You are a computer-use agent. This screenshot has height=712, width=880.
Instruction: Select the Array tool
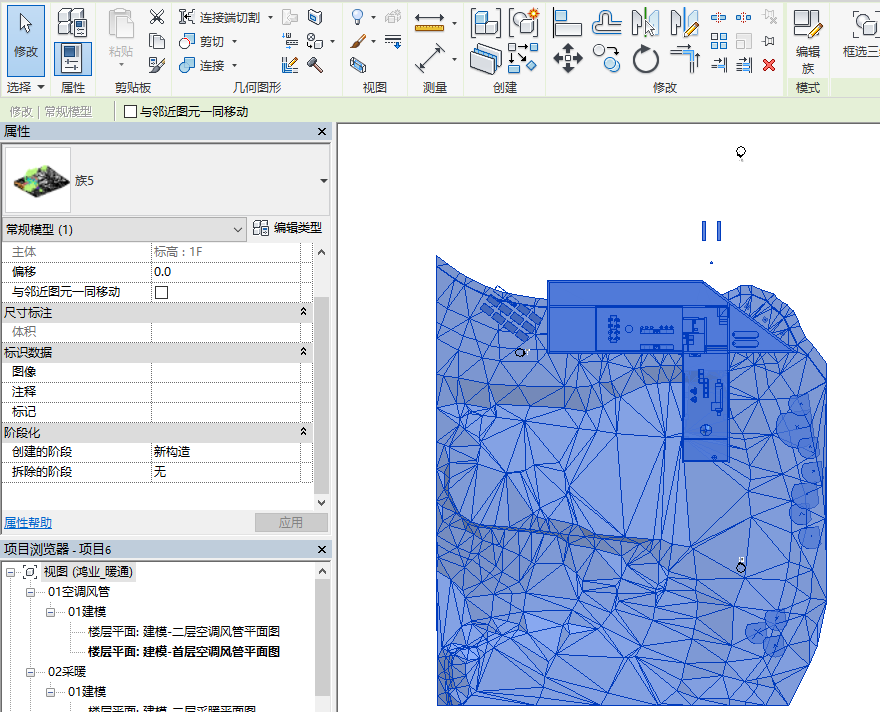(719, 41)
